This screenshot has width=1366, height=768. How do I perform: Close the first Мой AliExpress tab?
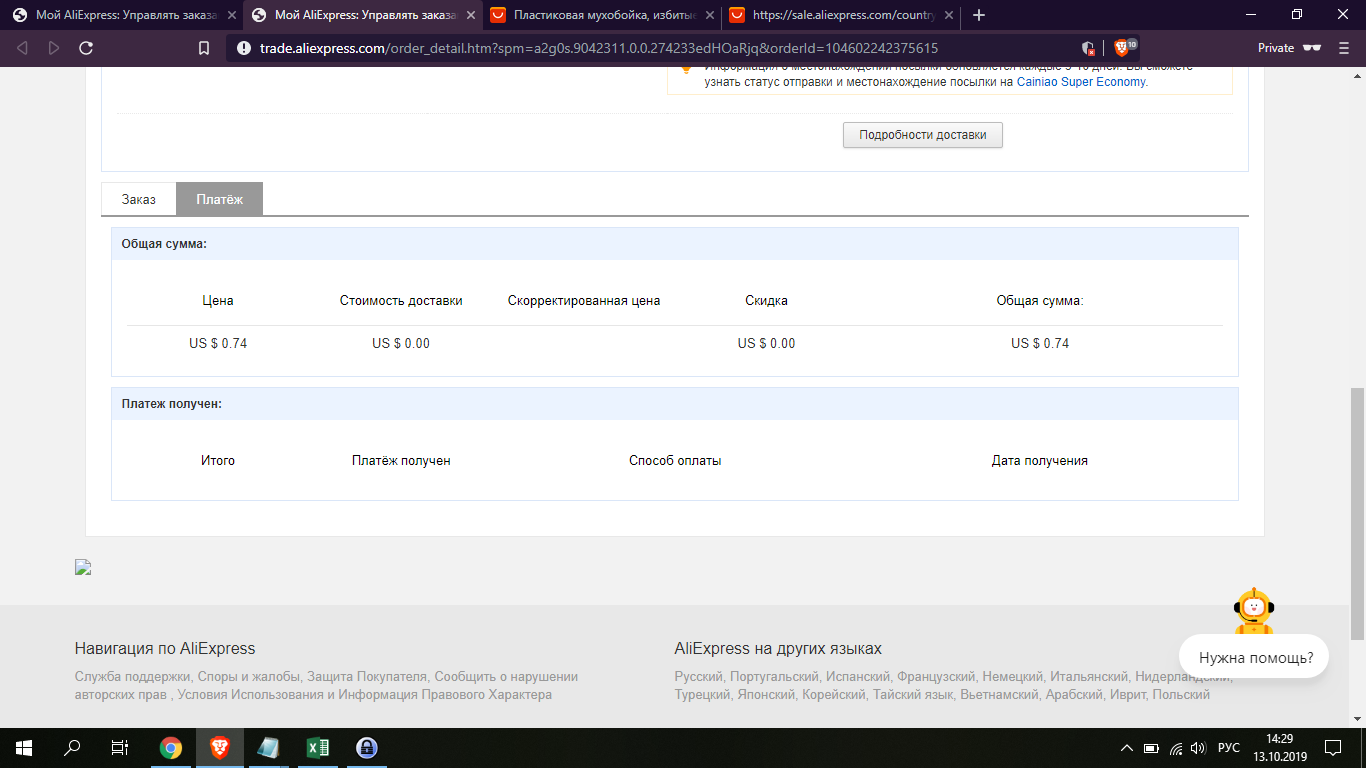231,15
